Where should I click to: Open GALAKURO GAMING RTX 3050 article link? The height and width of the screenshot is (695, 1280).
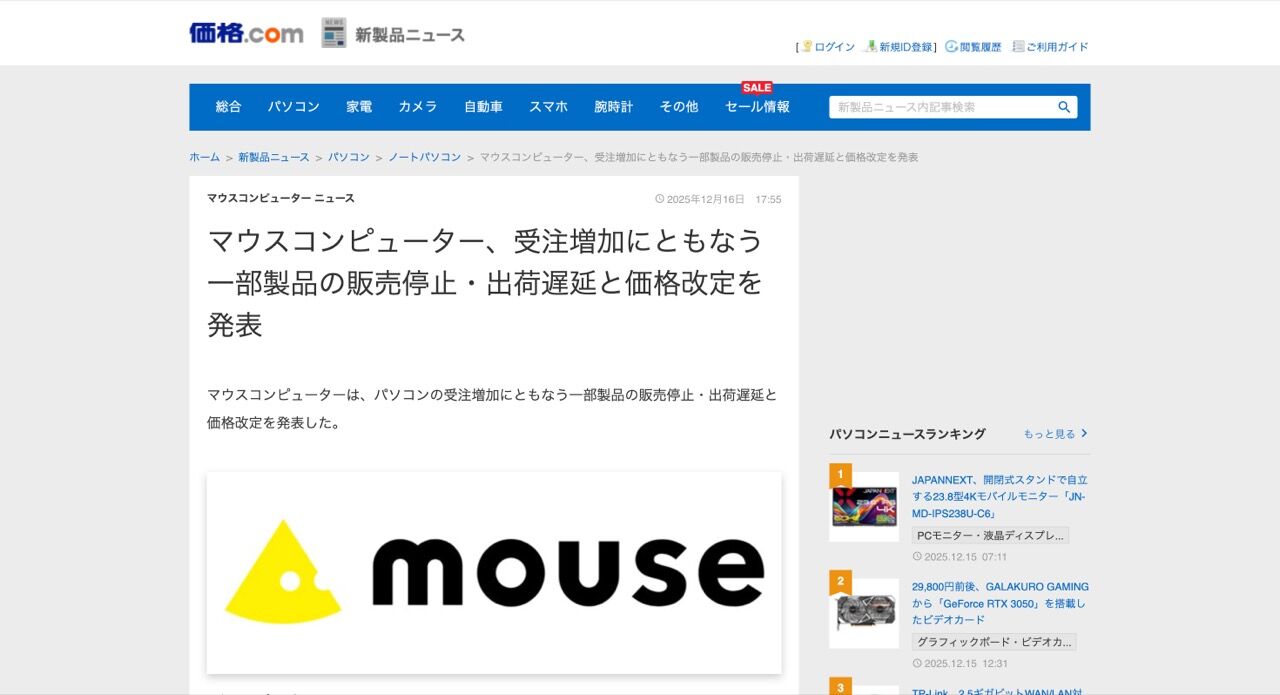1000,604
